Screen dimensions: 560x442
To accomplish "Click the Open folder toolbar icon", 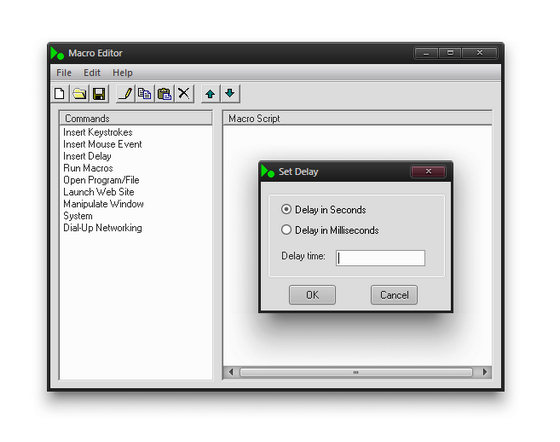I will 79,94.
